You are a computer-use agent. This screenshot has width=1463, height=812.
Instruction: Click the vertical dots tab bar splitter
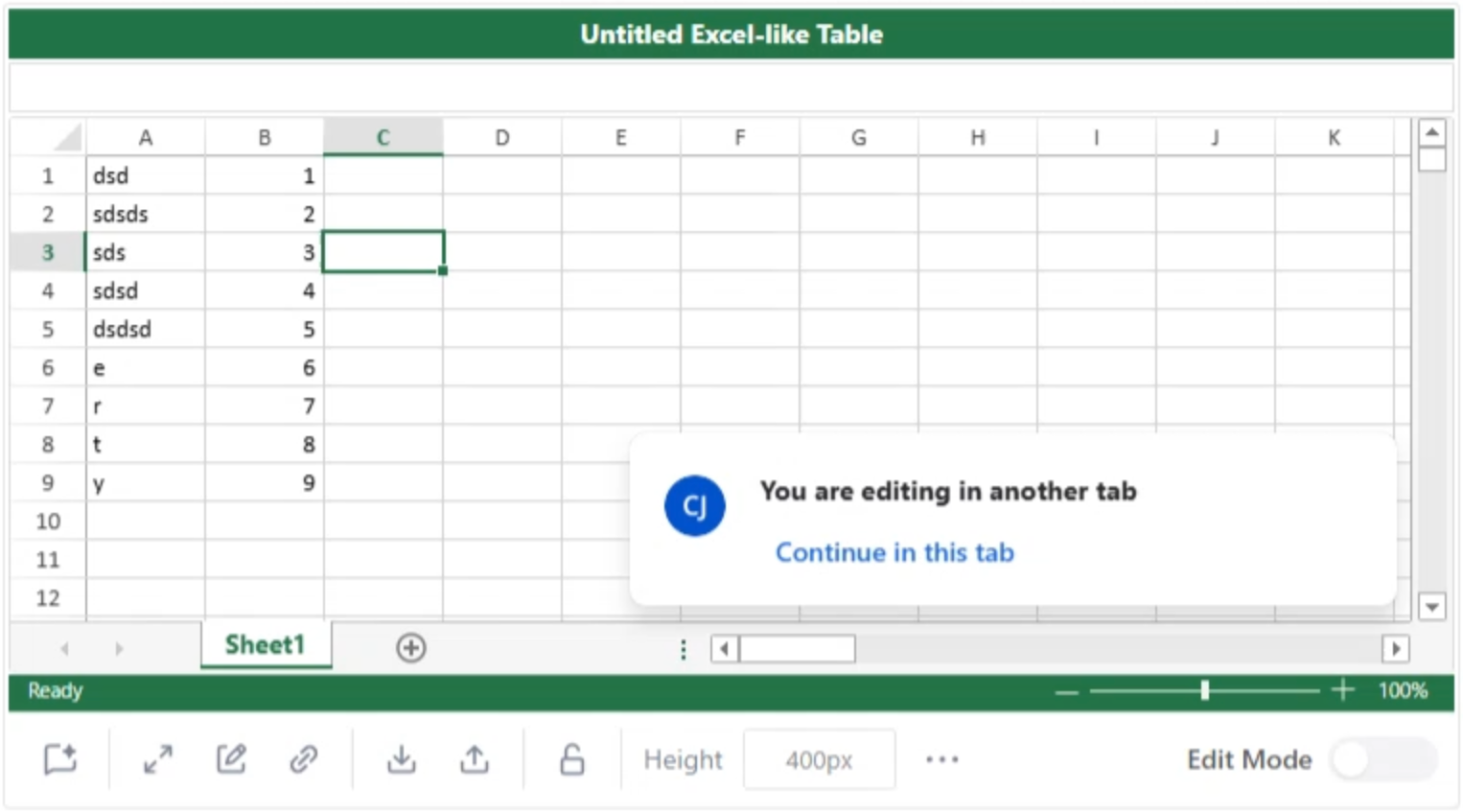(x=683, y=650)
